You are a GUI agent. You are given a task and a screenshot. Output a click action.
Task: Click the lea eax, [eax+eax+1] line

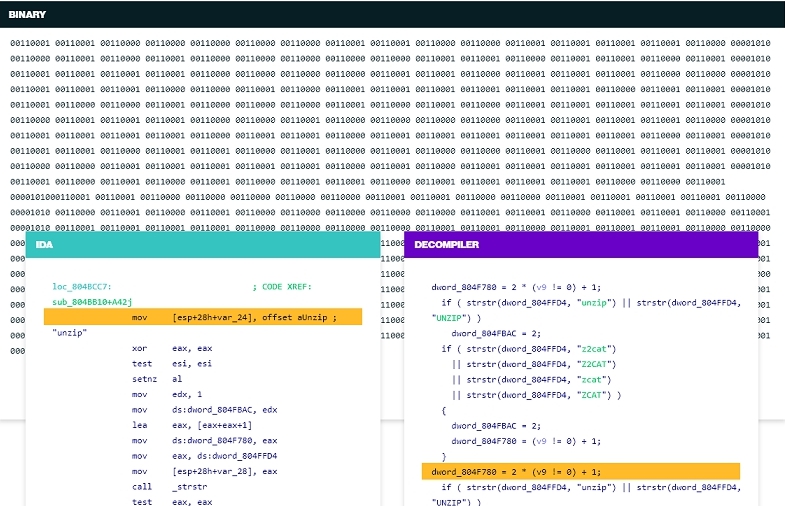(x=190, y=425)
